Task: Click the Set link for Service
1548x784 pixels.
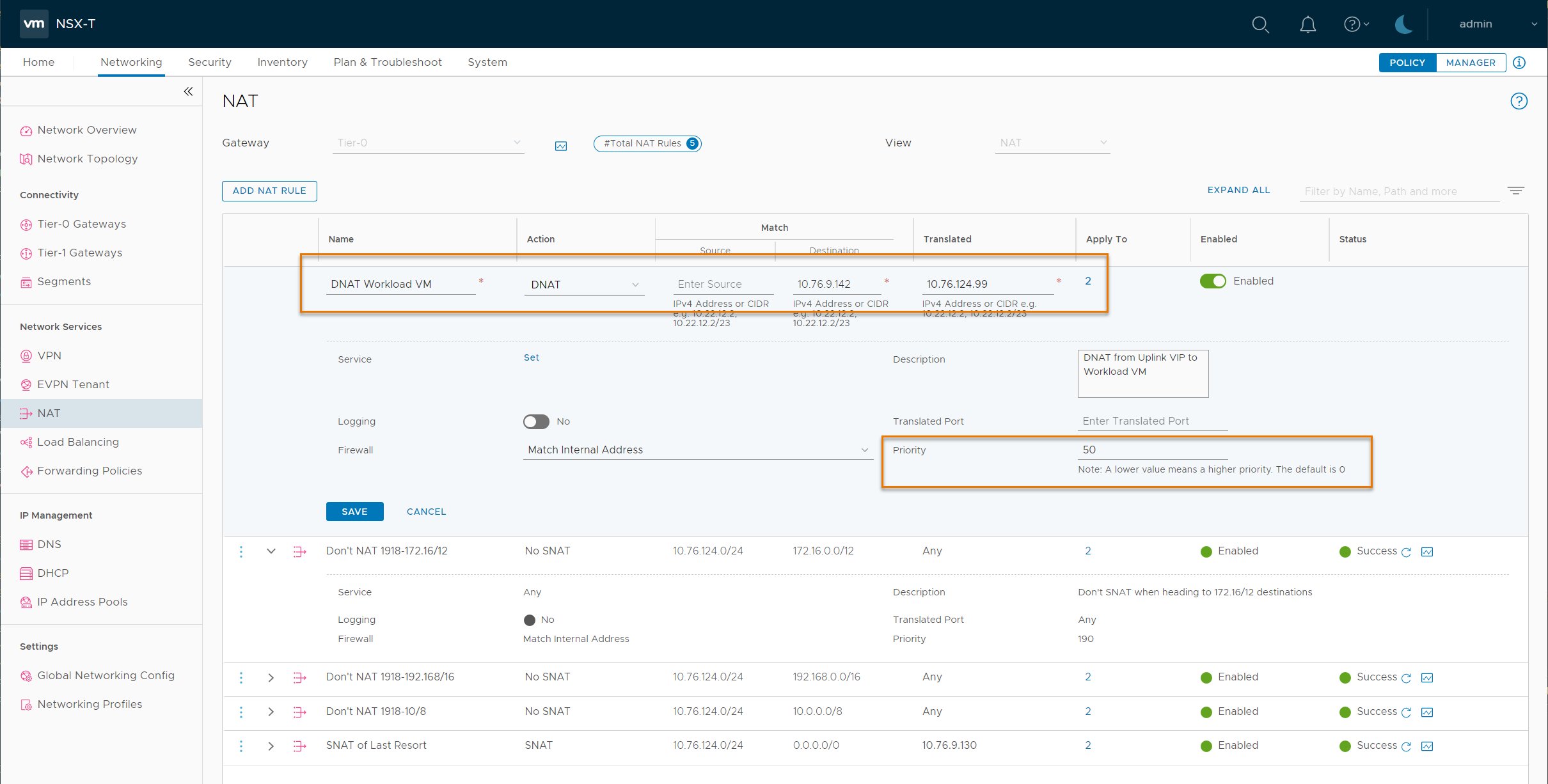Action: 531,357
